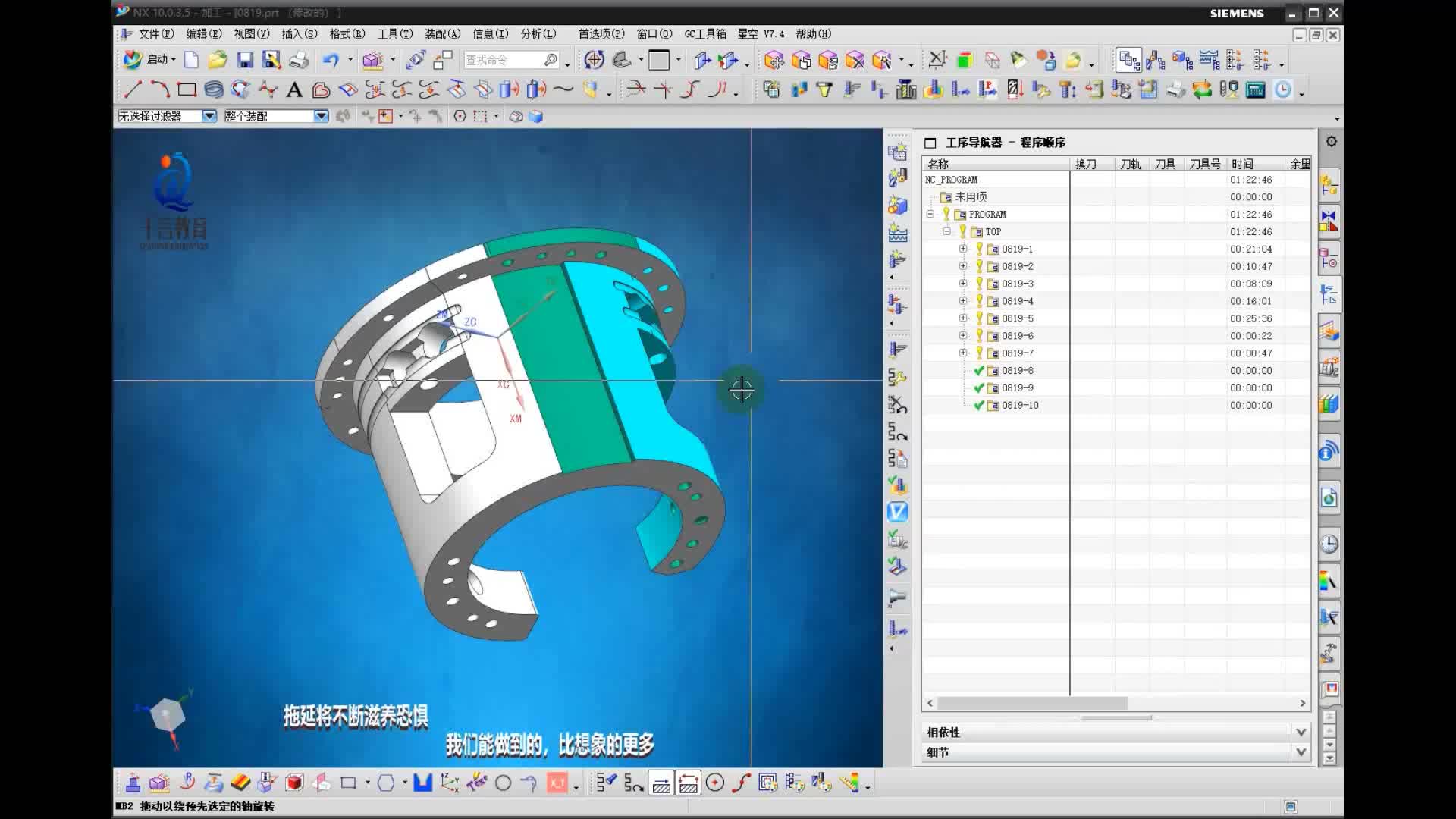Save the part with the floppy icon

244,60
